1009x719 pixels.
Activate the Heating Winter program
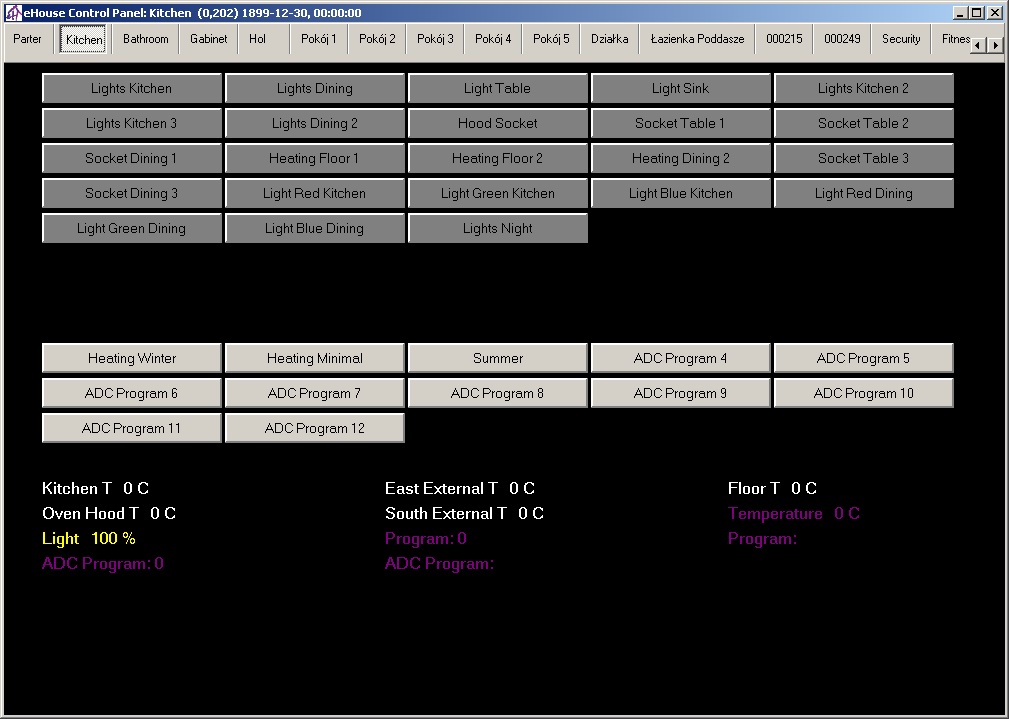(x=131, y=358)
